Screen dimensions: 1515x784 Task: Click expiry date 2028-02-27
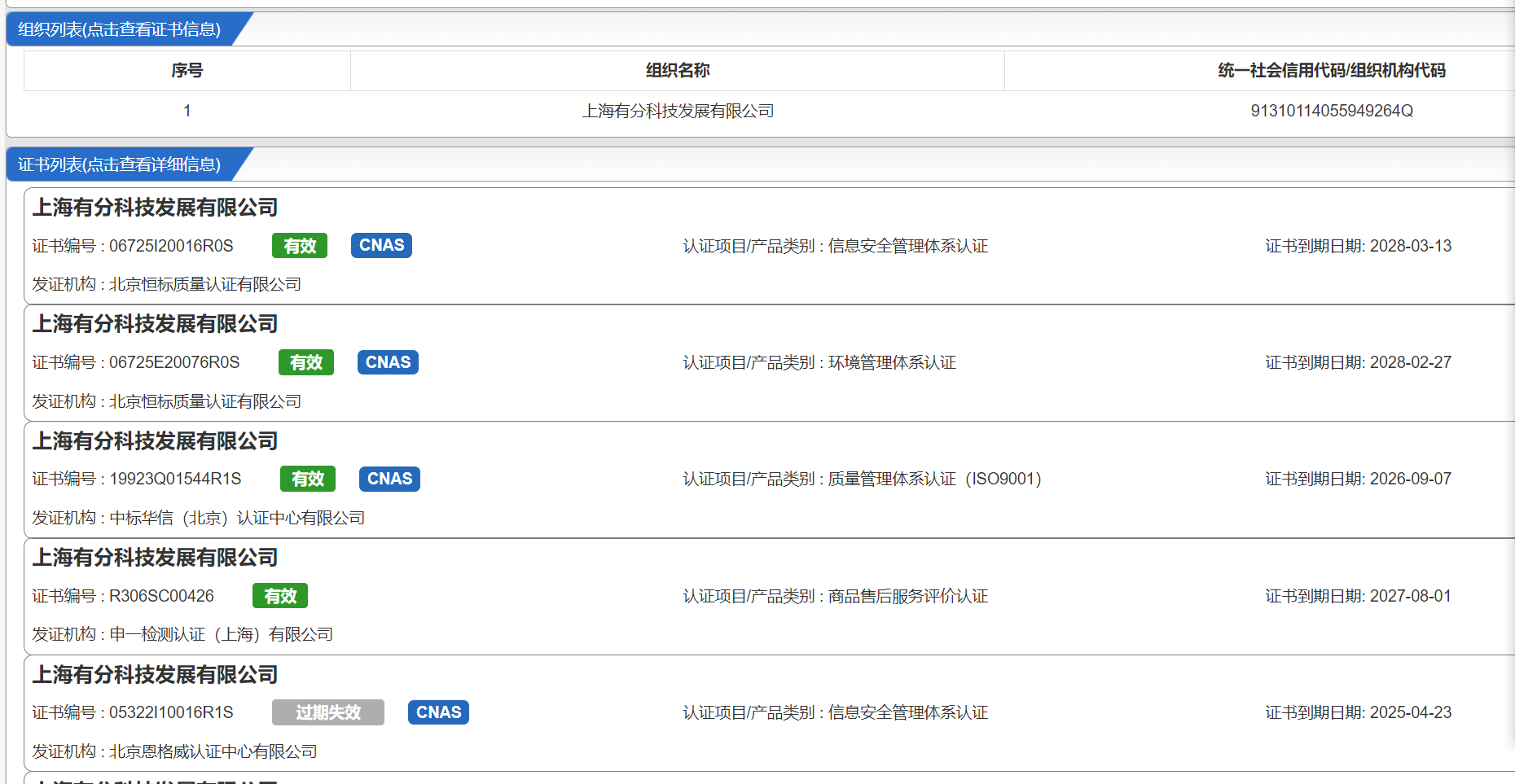pos(1411,362)
